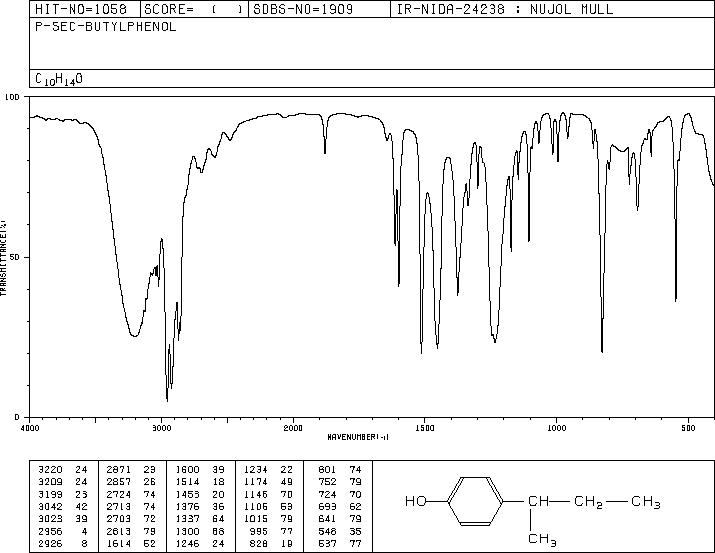
Task: Click the 1500 tick label on wavenumber axis
Action: point(425,428)
